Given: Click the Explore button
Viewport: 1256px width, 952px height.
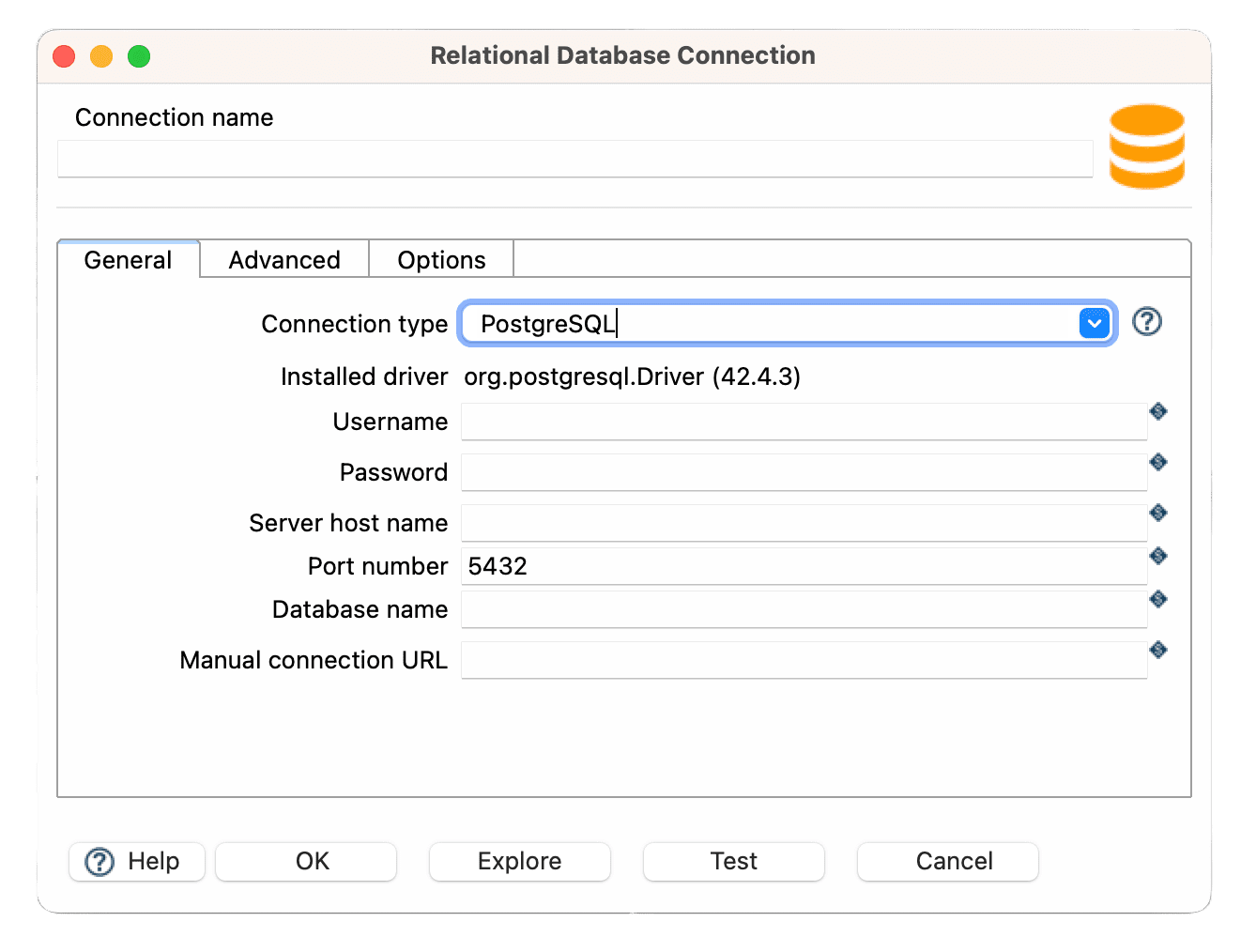Looking at the screenshot, I should pyautogui.click(x=520, y=861).
